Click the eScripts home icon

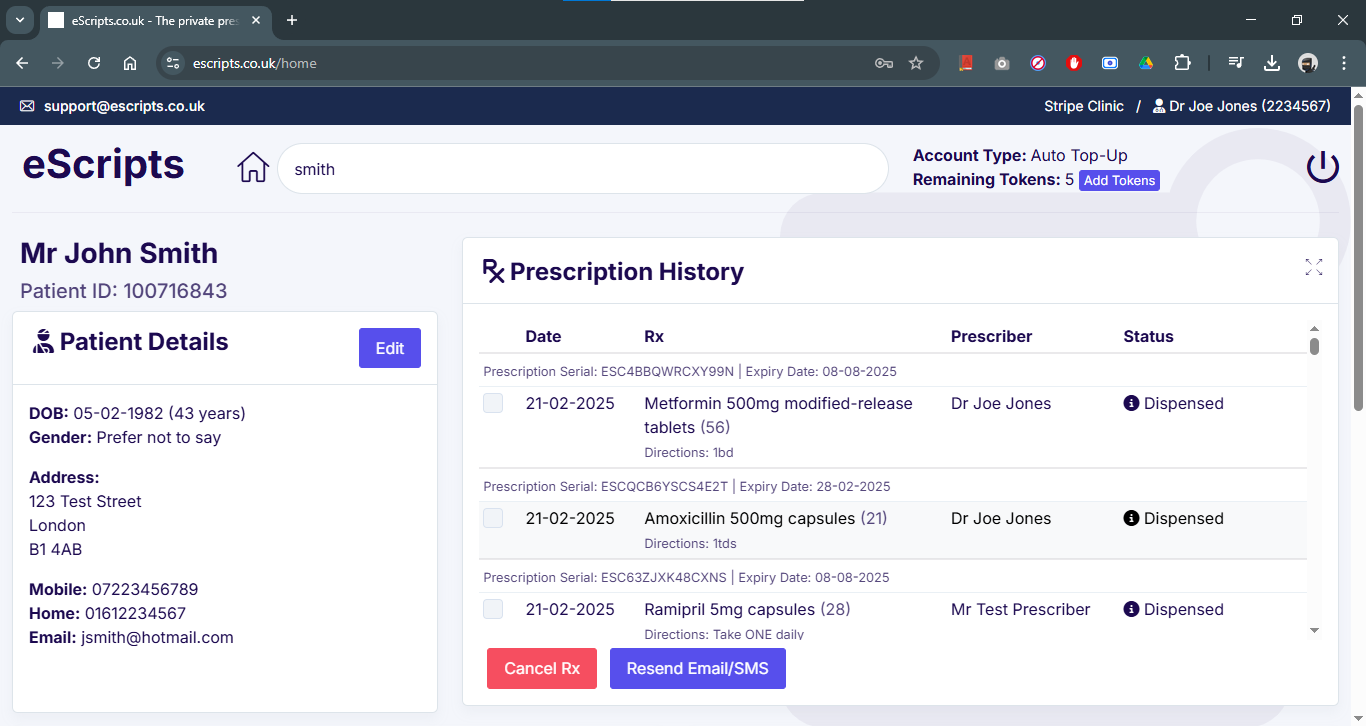coord(253,168)
